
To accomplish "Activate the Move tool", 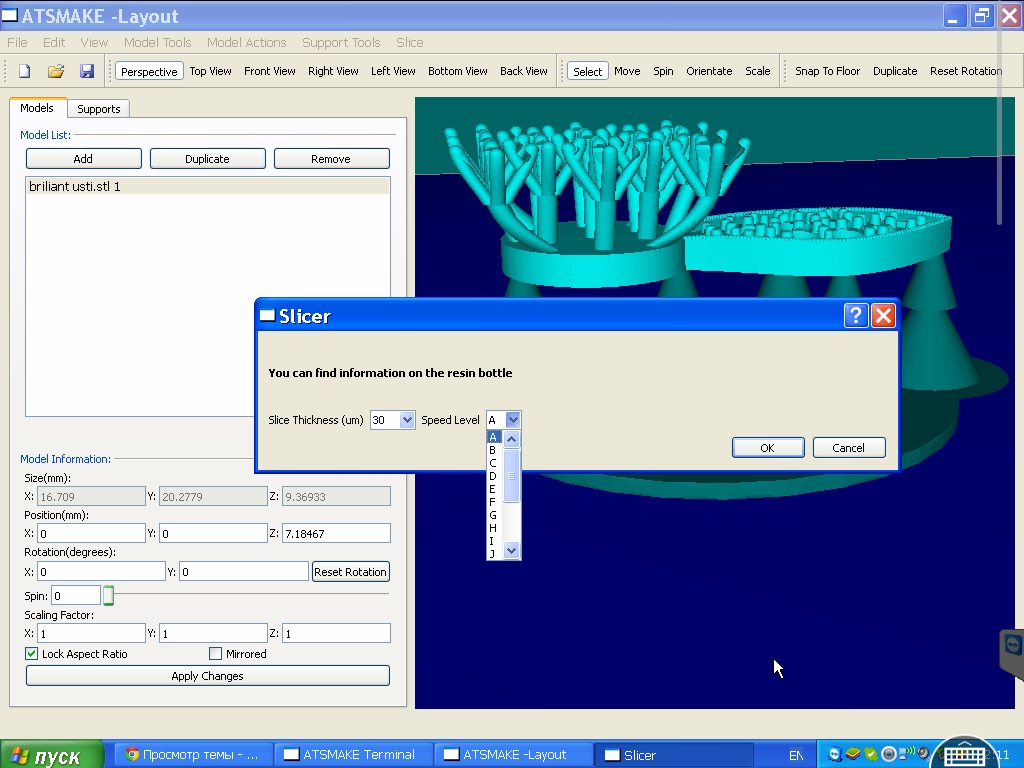I will [627, 71].
